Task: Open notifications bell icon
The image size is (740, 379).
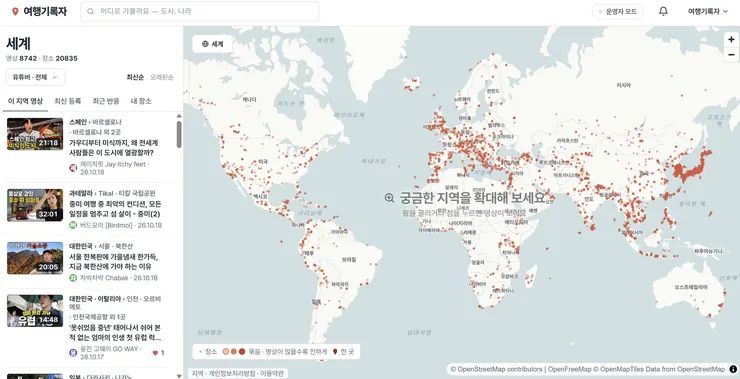Action: click(x=663, y=11)
